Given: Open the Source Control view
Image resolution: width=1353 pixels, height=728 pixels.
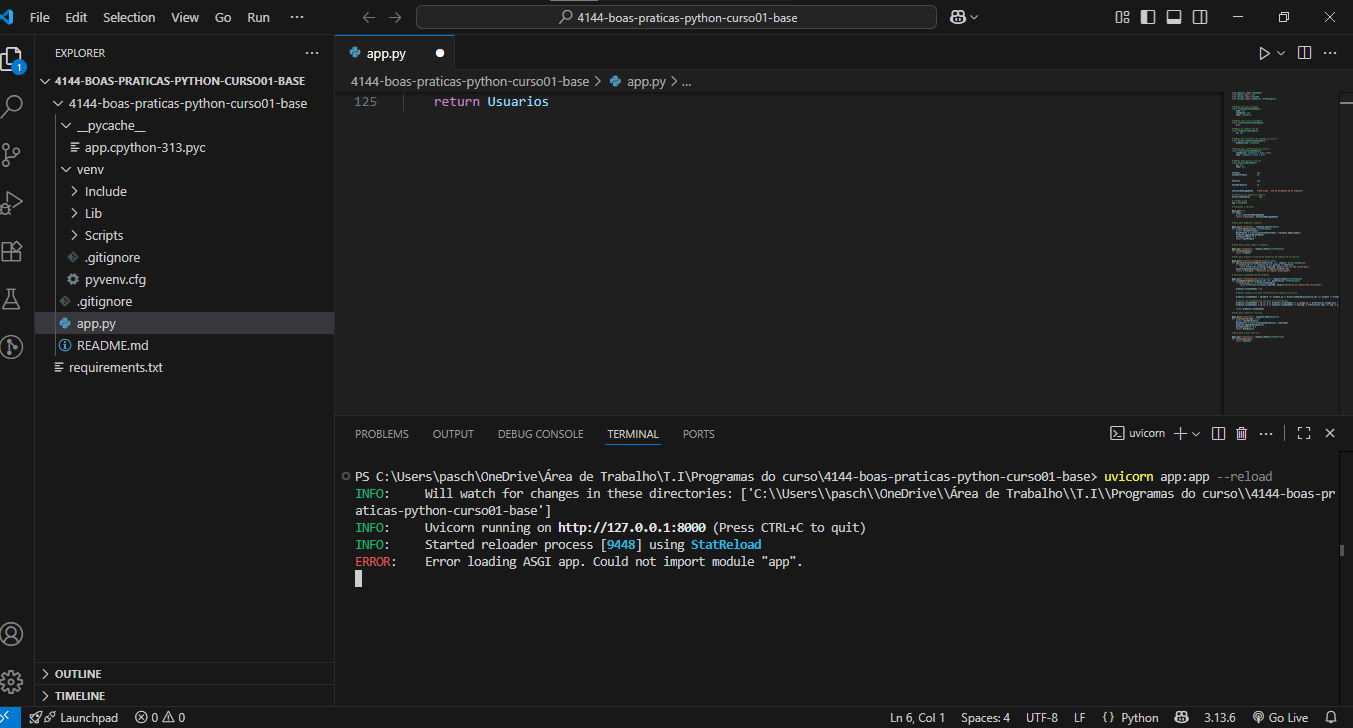Looking at the screenshot, I should (x=12, y=154).
